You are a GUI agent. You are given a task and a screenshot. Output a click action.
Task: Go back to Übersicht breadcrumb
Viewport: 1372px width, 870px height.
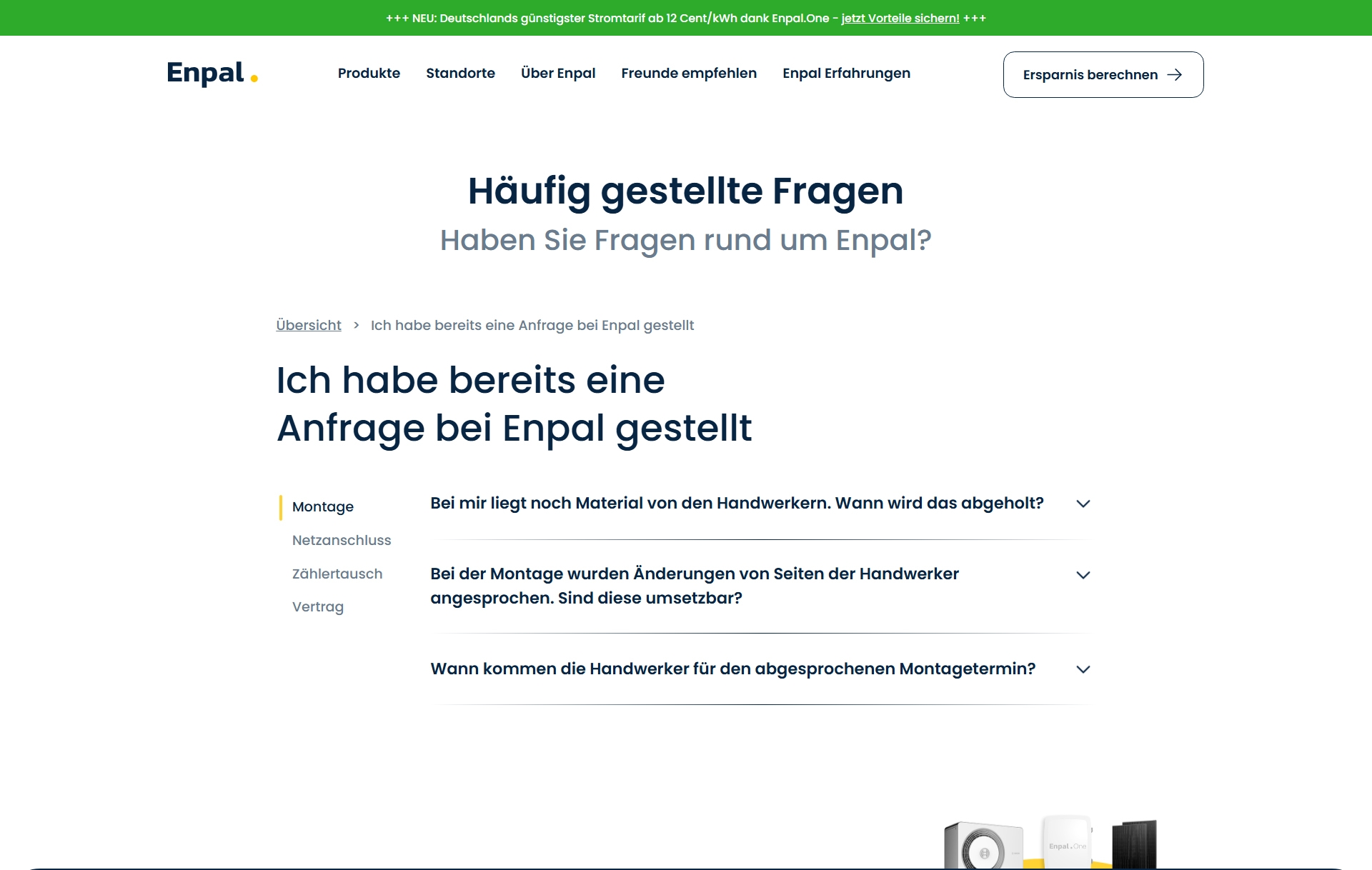(309, 325)
